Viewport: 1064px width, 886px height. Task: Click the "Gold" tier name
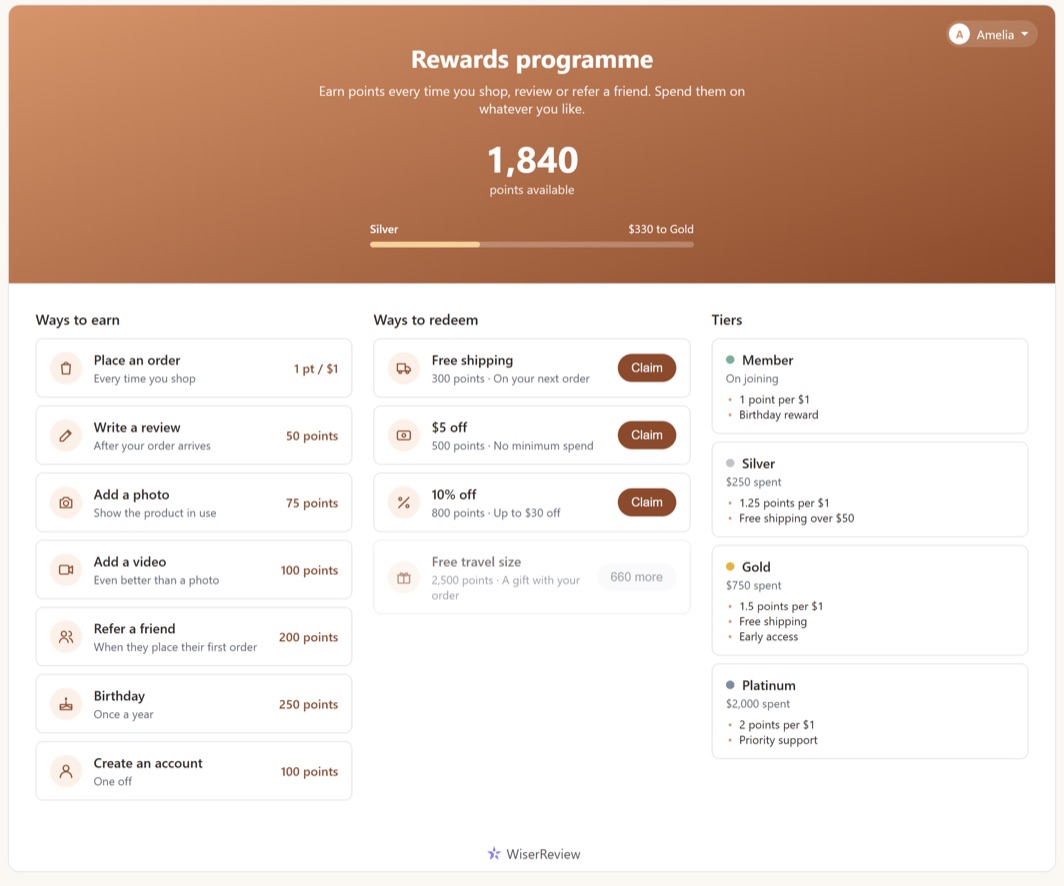[756, 567]
